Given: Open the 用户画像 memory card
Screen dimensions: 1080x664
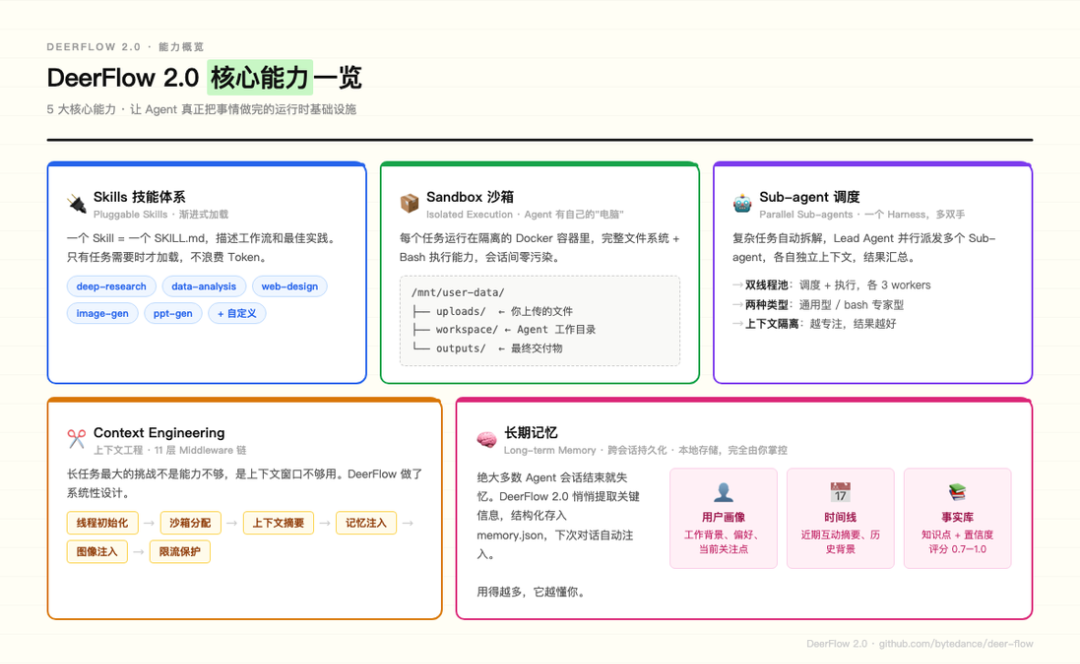Looking at the screenshot, I should click(x=723, y=519).
